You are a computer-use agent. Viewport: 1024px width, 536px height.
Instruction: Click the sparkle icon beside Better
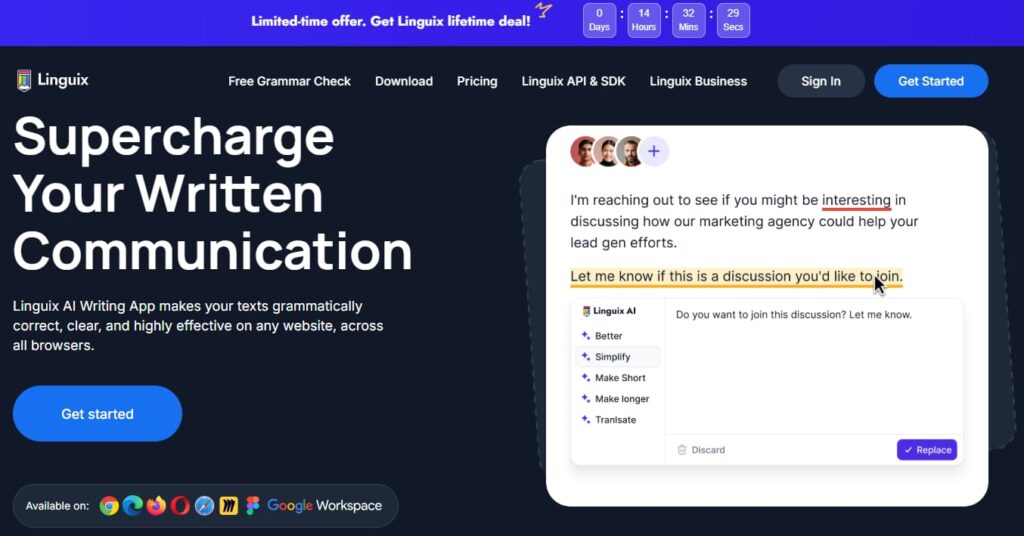(x=586, y=336)
